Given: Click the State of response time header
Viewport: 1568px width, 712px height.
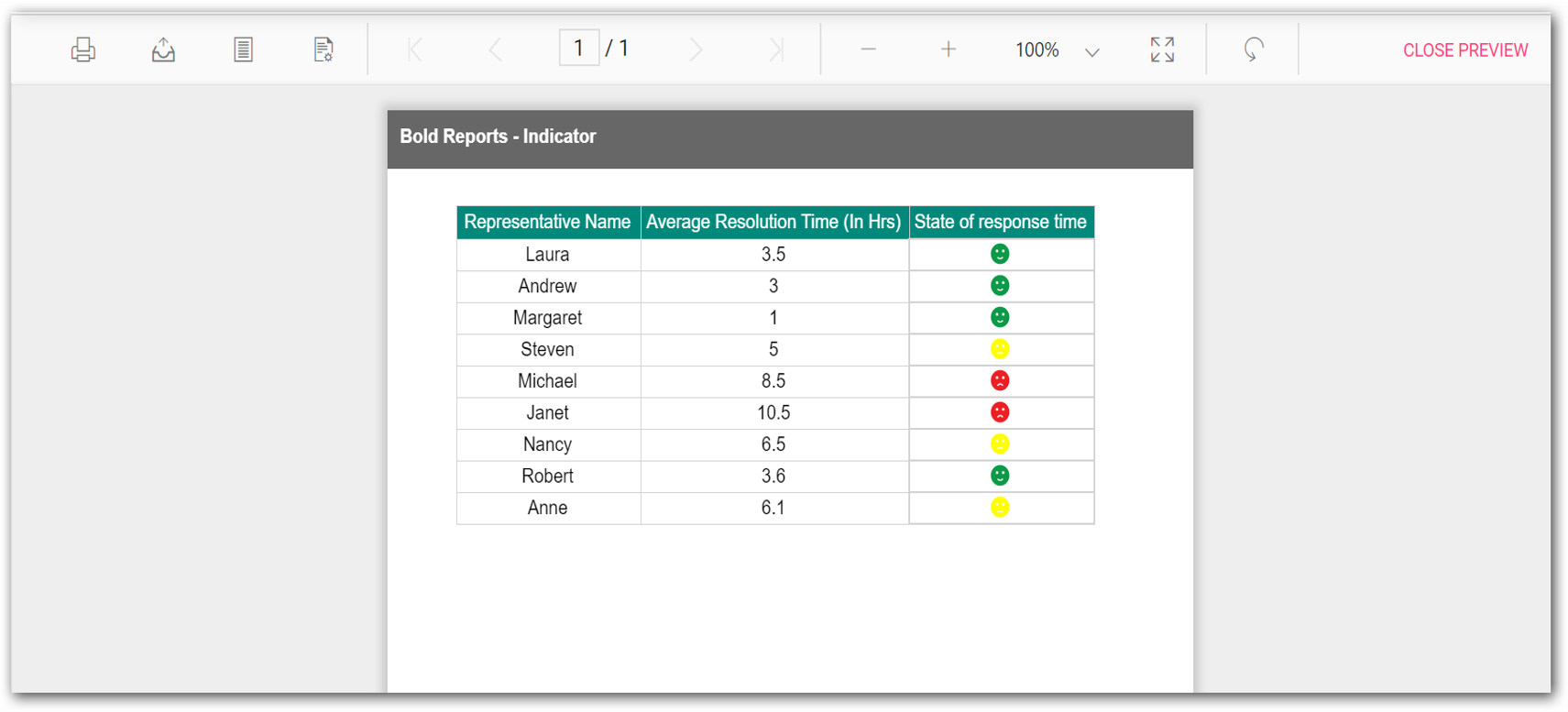Looking at the screenshot, I should [x=1001, y=222].
